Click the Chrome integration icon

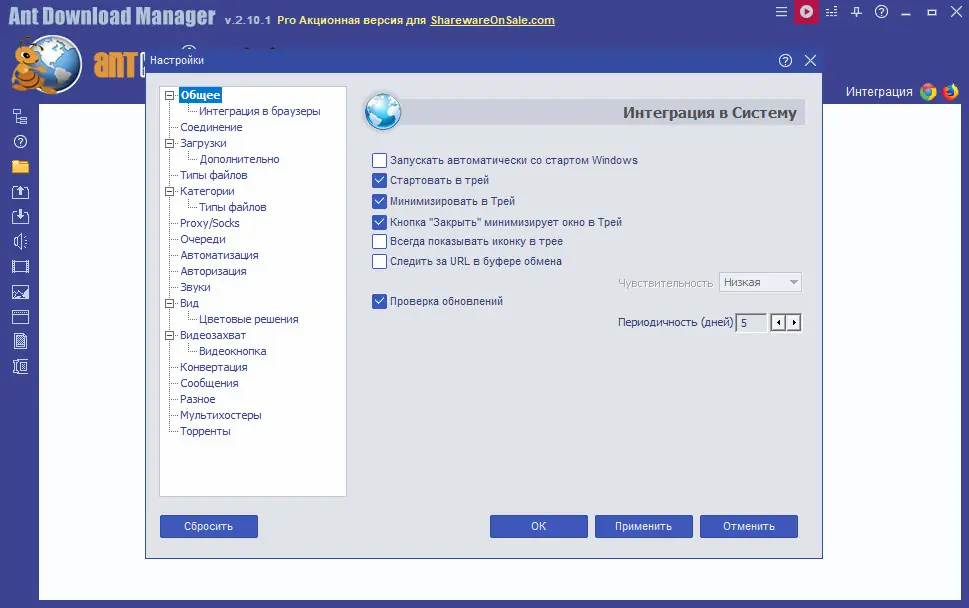(x=928, y=92)
